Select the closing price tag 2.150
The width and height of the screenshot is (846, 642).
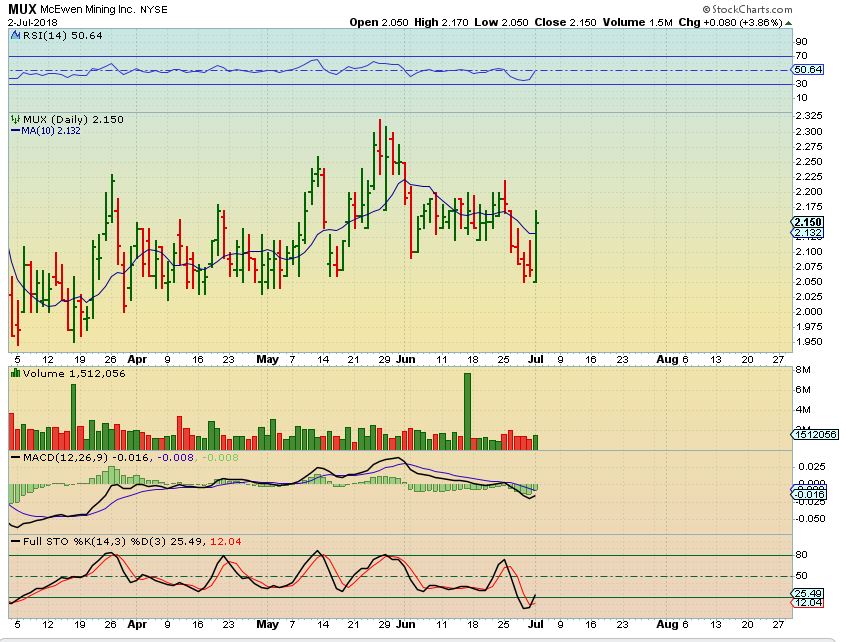pyautogui.click(x=806, y=221)
